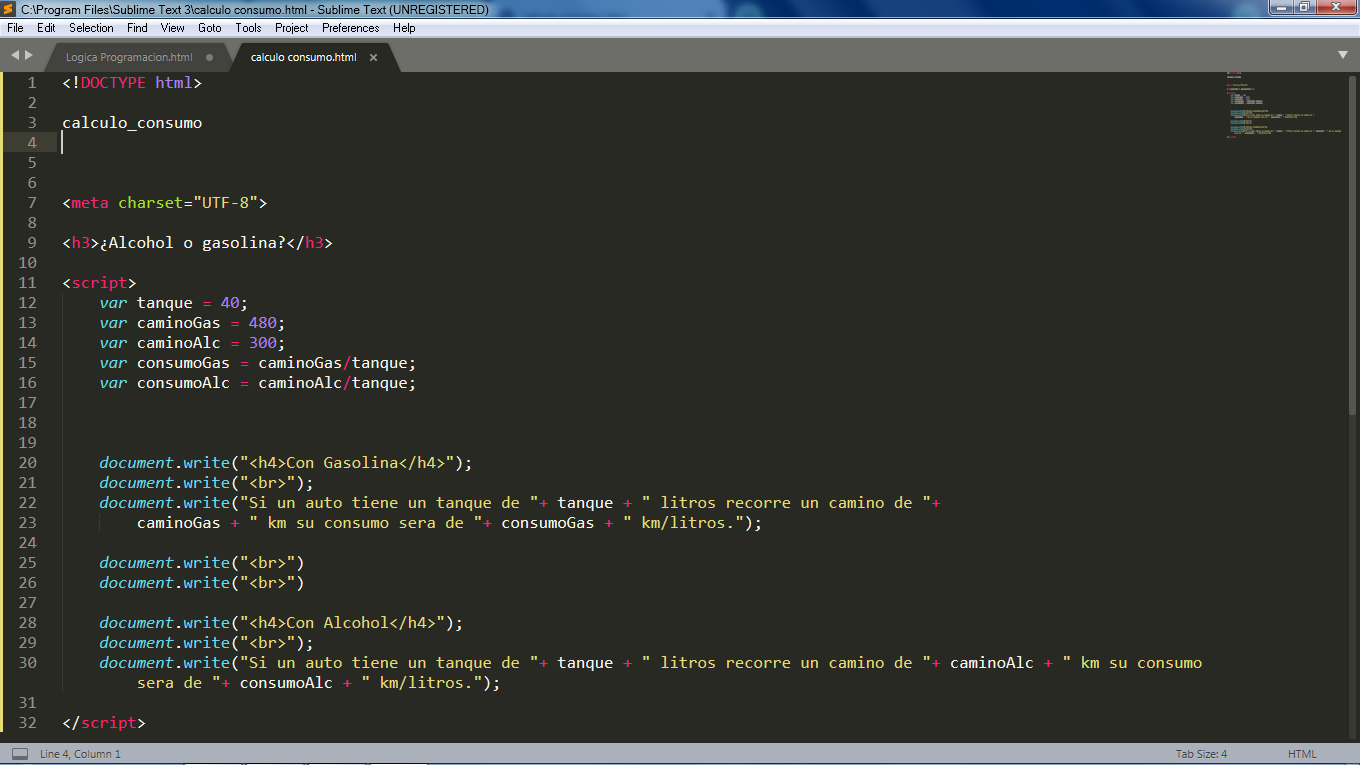Click the opening script tag
Screen dimensions: 1360x765
(99, 283)
